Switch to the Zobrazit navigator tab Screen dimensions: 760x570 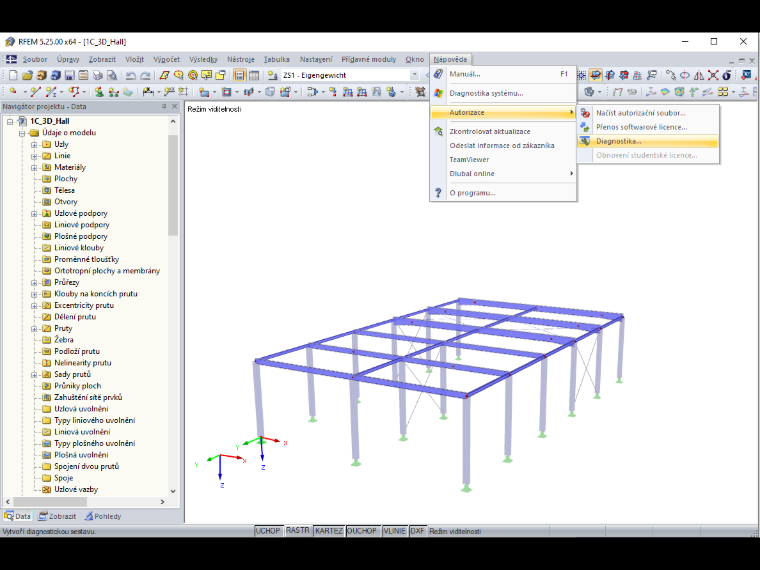57,516
